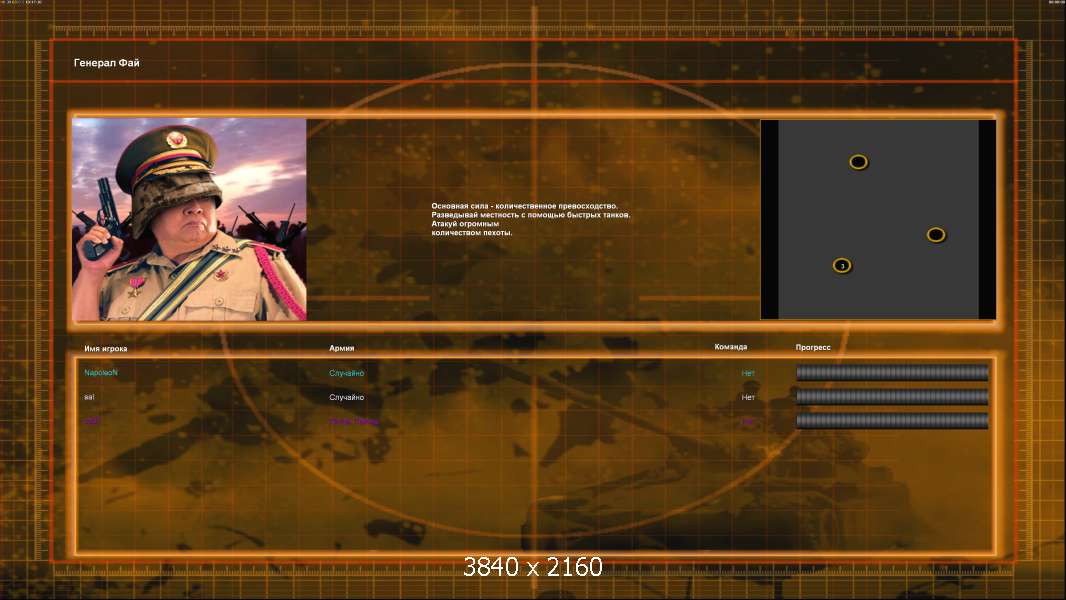The height and width of the screenshot is (600, 1066).
Task: Click the white Нет team value
Action: click(748, 398)
